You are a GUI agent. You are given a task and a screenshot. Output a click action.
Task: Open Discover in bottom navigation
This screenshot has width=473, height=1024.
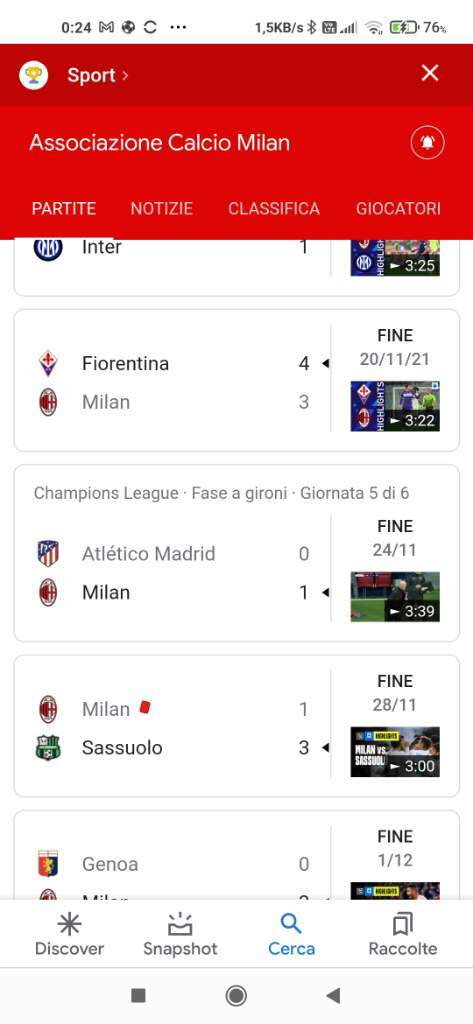69,935
